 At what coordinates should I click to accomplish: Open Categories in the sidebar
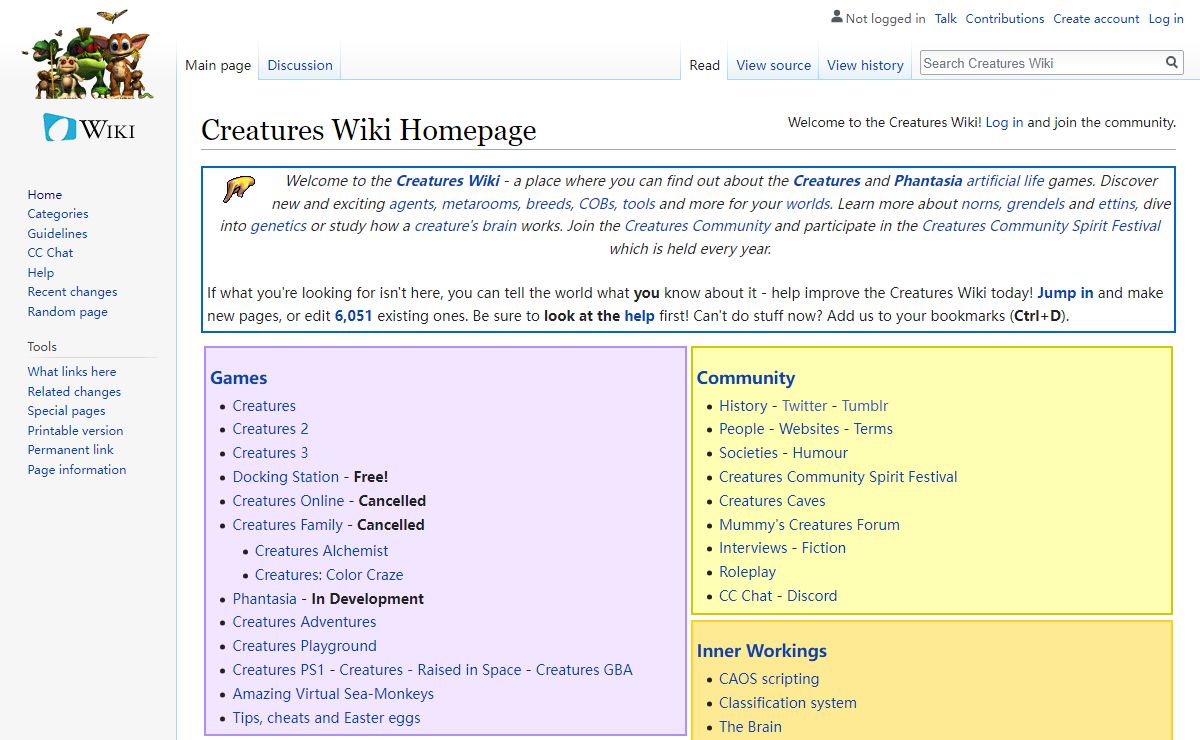tap(58, 213)
